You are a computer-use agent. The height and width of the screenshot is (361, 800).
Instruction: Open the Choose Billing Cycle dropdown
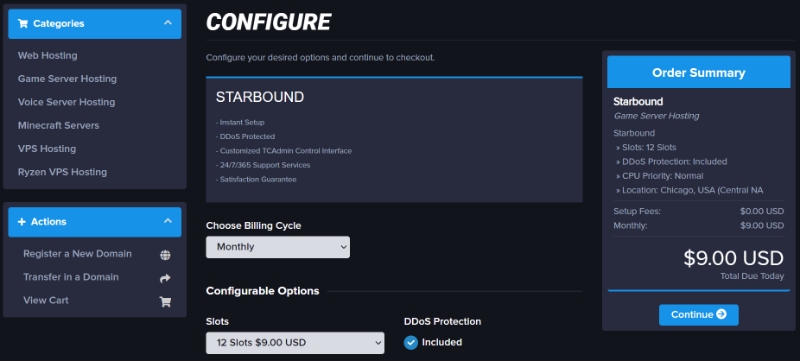[278, 247]
